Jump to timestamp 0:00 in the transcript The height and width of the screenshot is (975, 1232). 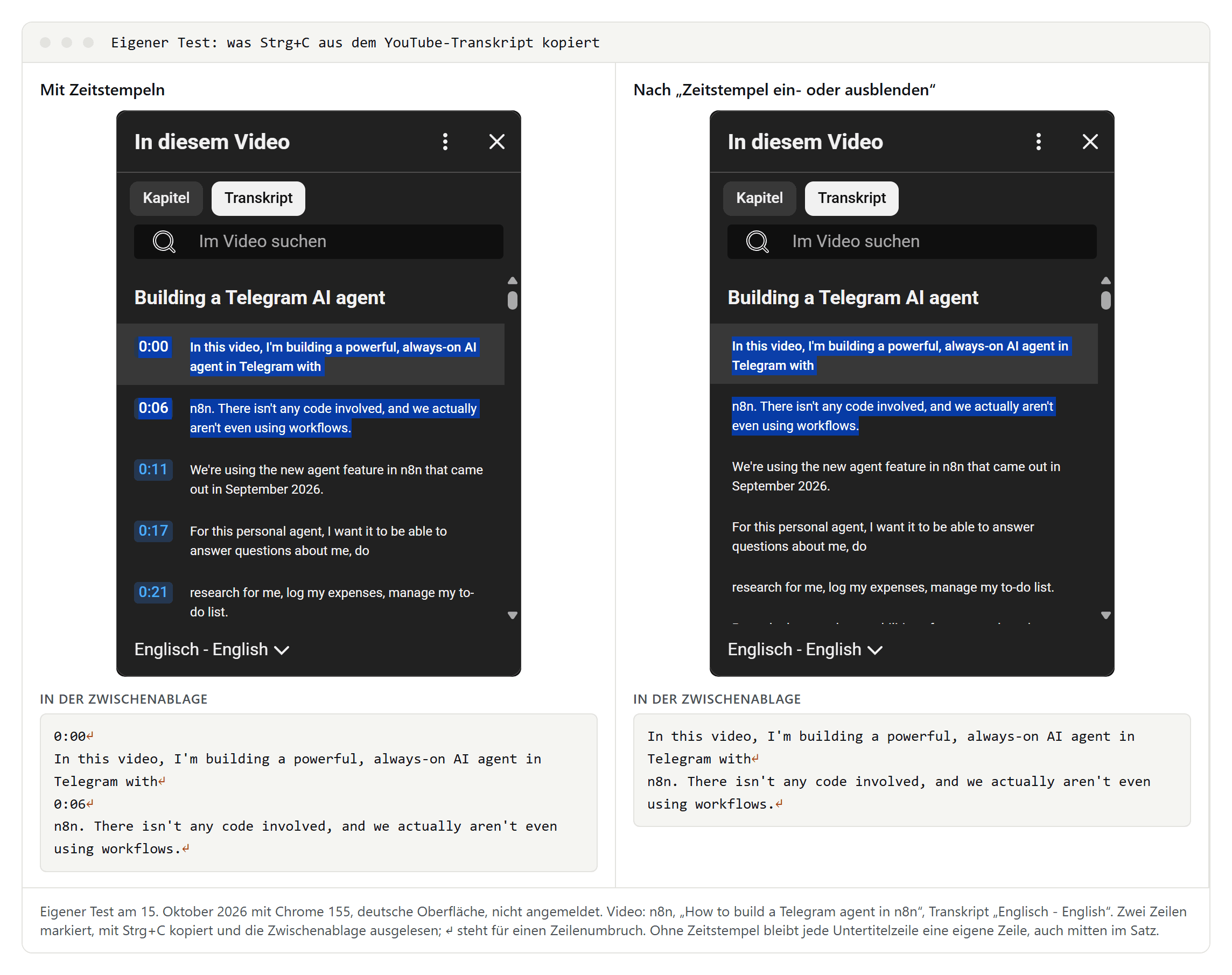[153, 347]
